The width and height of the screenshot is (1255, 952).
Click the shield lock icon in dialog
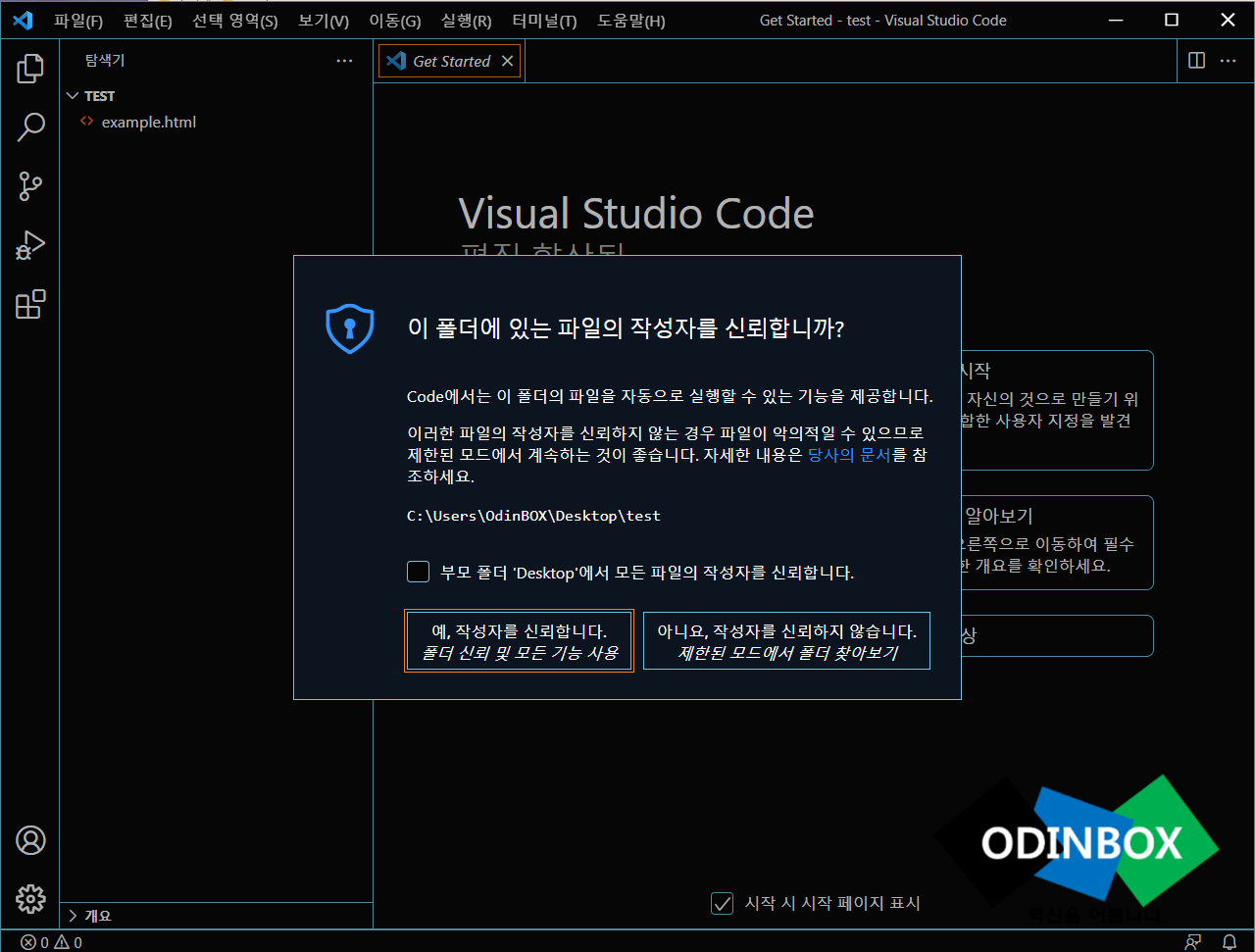click(x=350, y=327)
